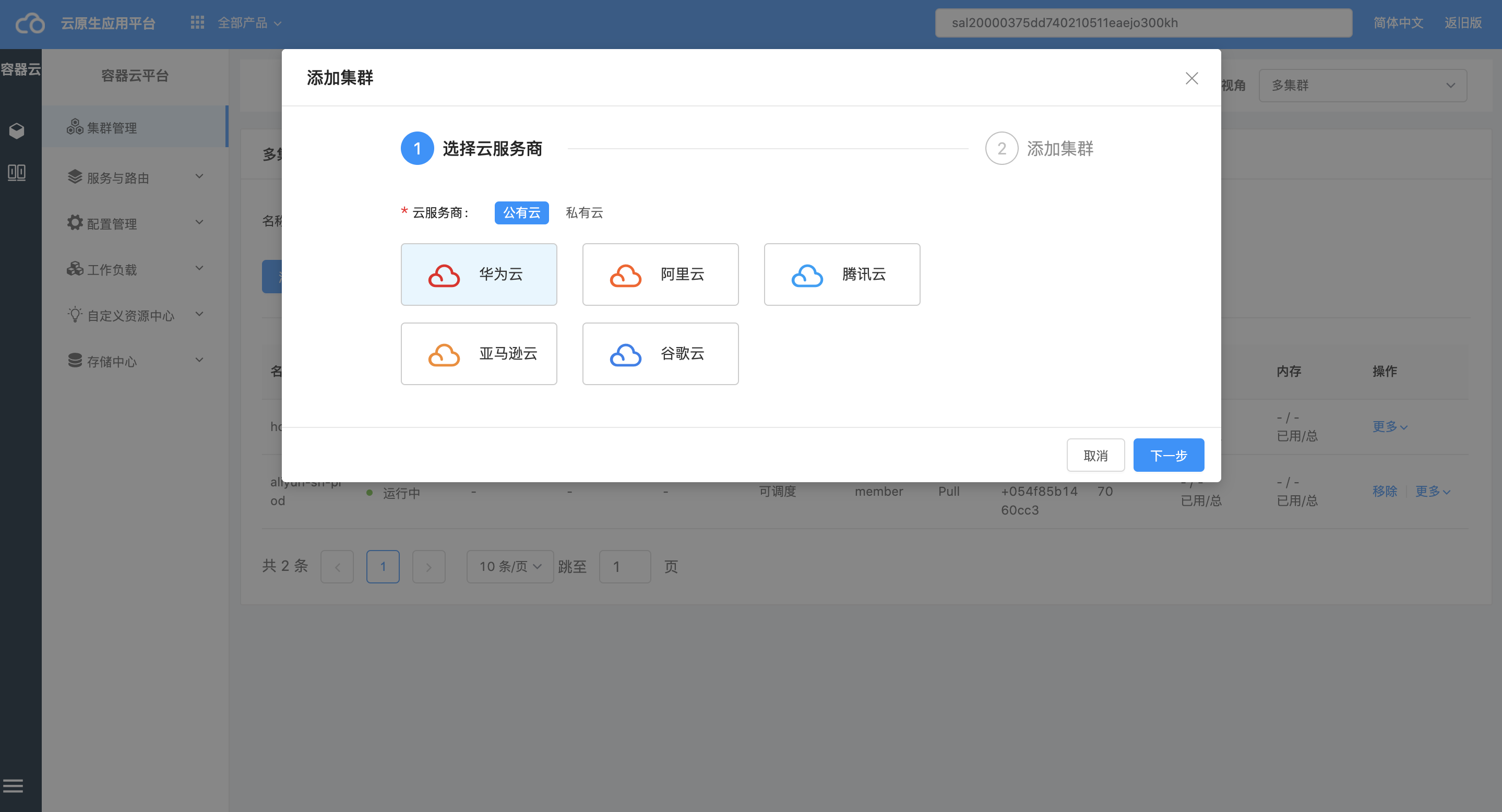Expand the 存储中心 menu
Viewport: 1502px width, 812px height.
coord(199,361)
